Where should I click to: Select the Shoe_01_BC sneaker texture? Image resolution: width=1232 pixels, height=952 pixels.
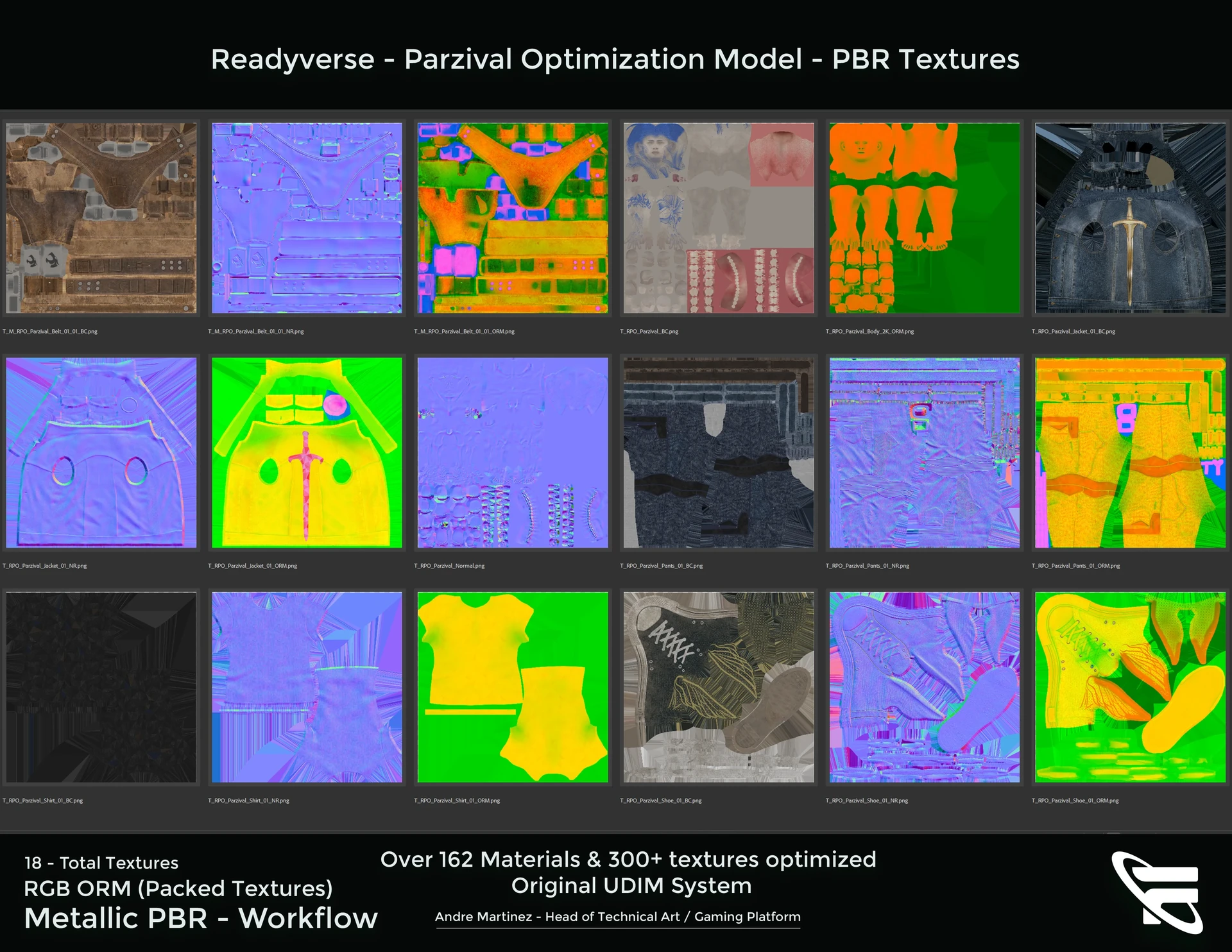tap(719, 687)
